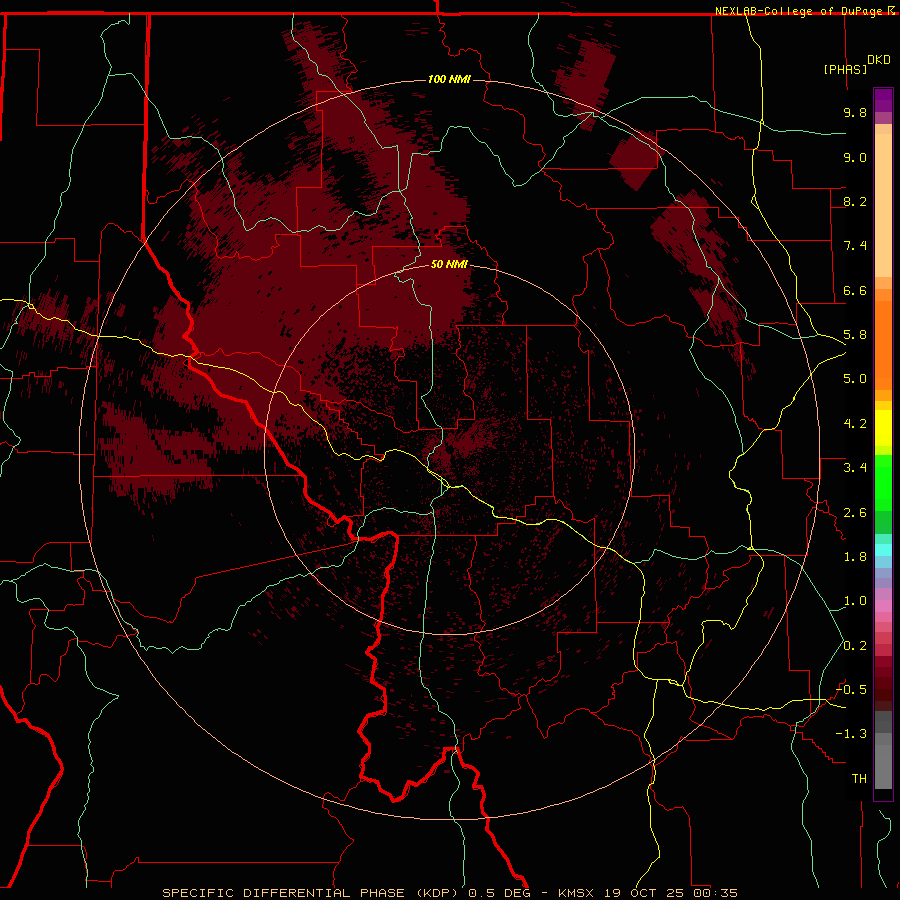Viewport: 900px width, 900px height.
Task: Click the 8.2 scale value
Action: click(855, 201)
